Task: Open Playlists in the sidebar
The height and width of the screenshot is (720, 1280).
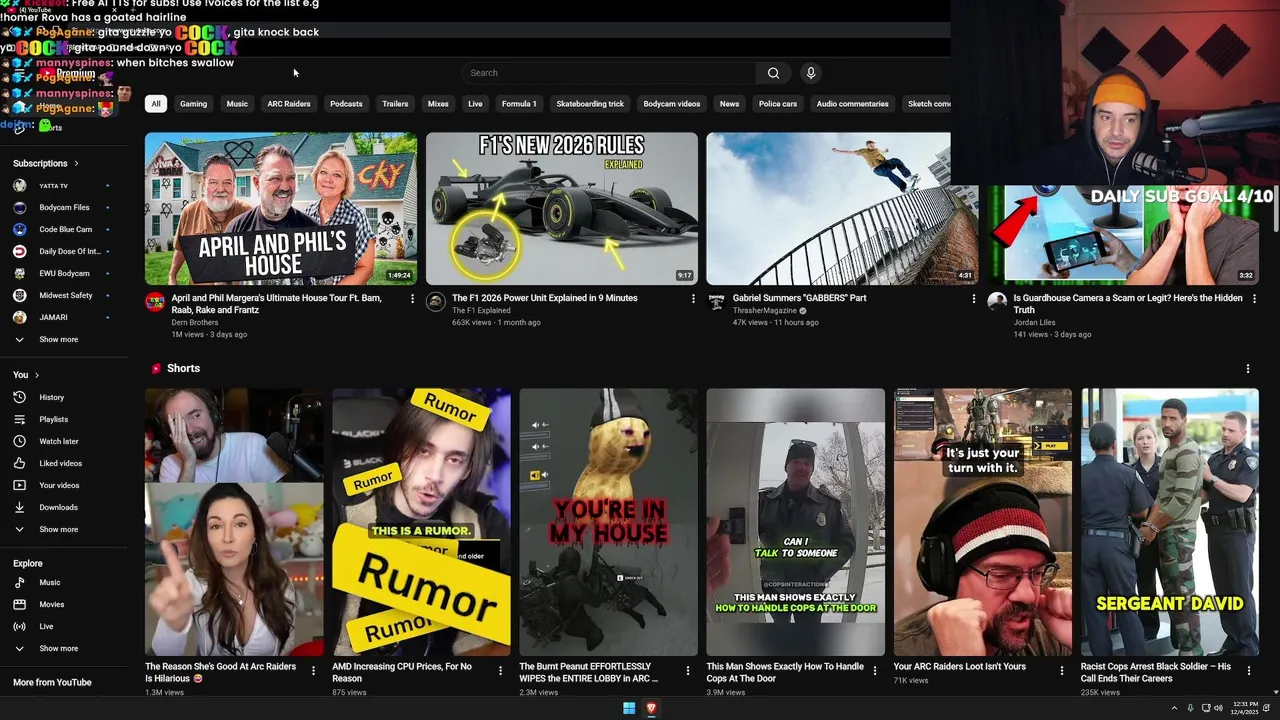Action: click(x=54, y=419)
